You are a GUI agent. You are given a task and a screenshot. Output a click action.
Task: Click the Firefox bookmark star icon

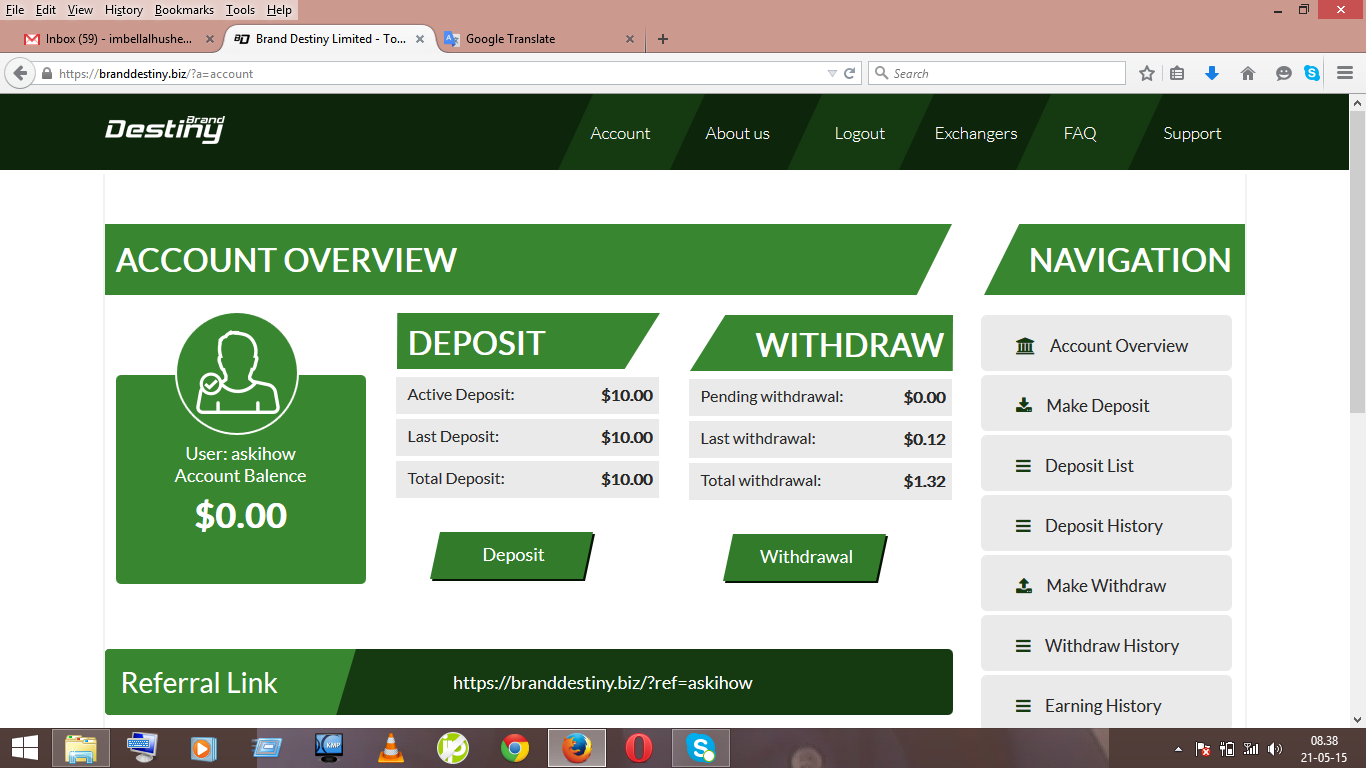coord(1147,73)
